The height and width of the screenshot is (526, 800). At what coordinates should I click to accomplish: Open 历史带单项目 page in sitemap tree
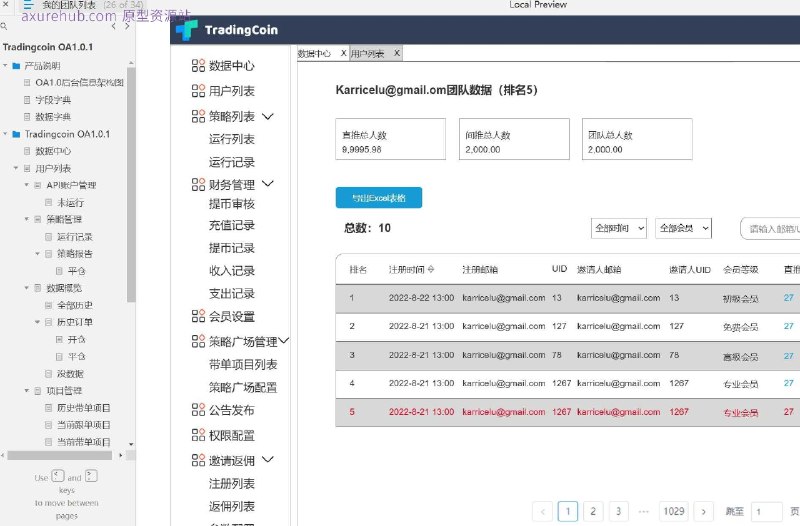click(x=84, y=408)
